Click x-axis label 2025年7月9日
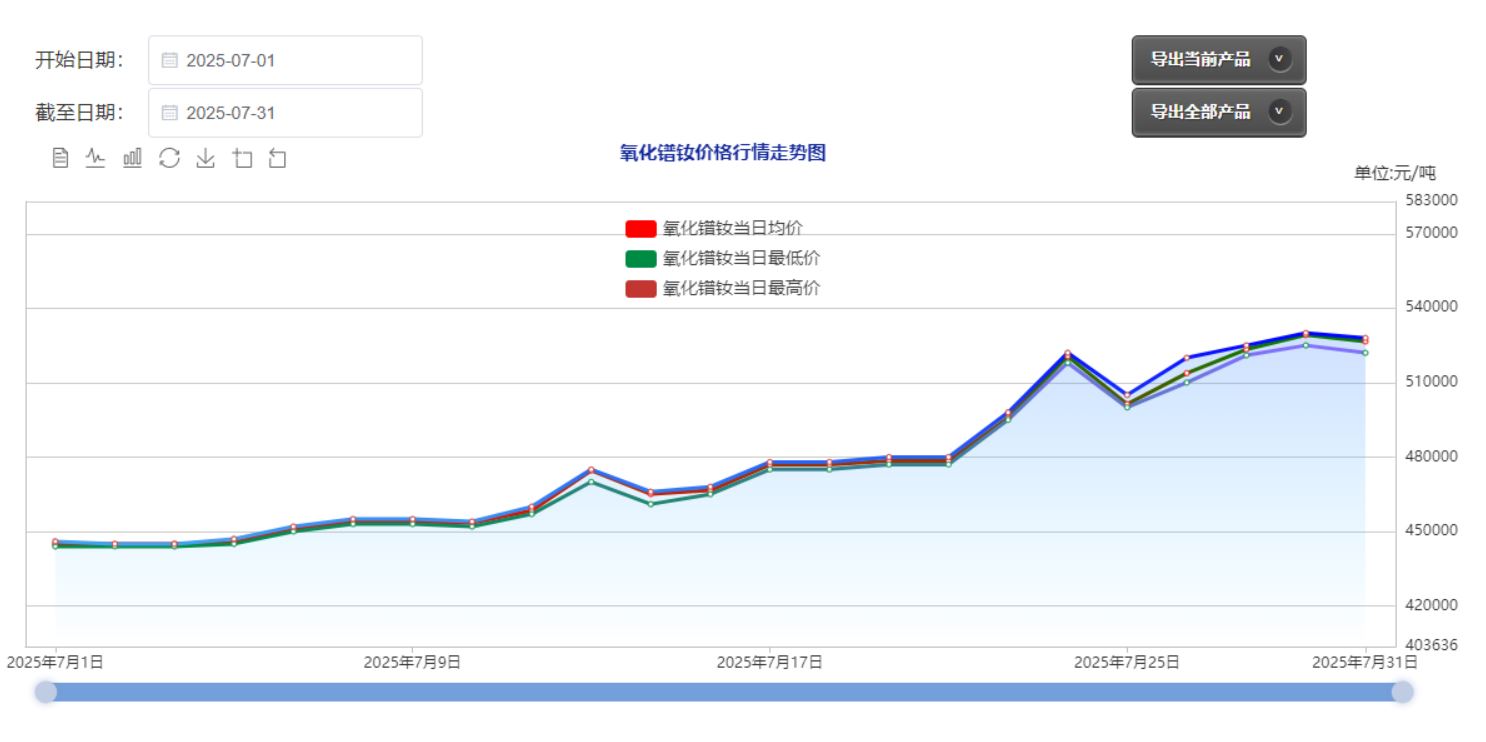This screenshot has height=742, width=1486. (412, 662)
